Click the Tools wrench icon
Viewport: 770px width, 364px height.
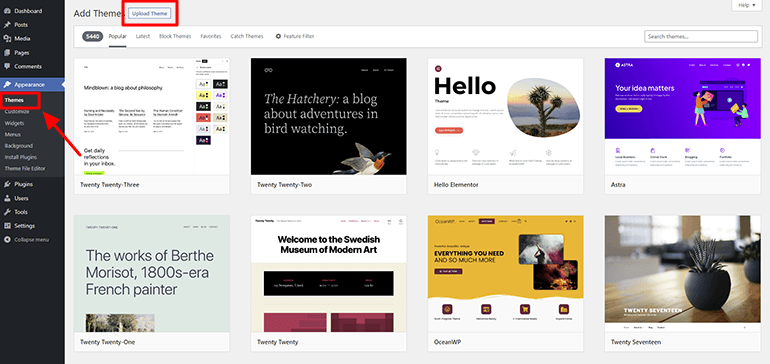point(7,212)
